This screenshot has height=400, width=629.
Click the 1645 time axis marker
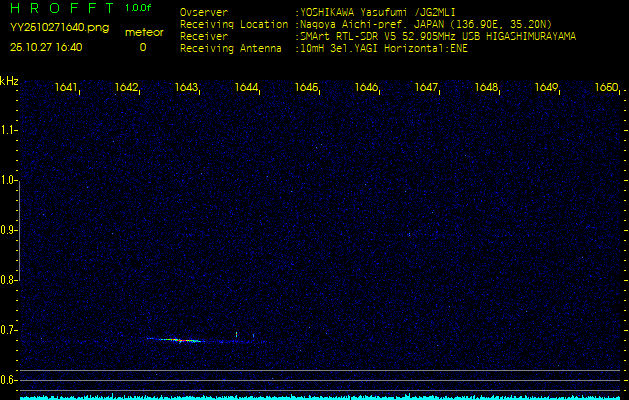coord(306,87)
